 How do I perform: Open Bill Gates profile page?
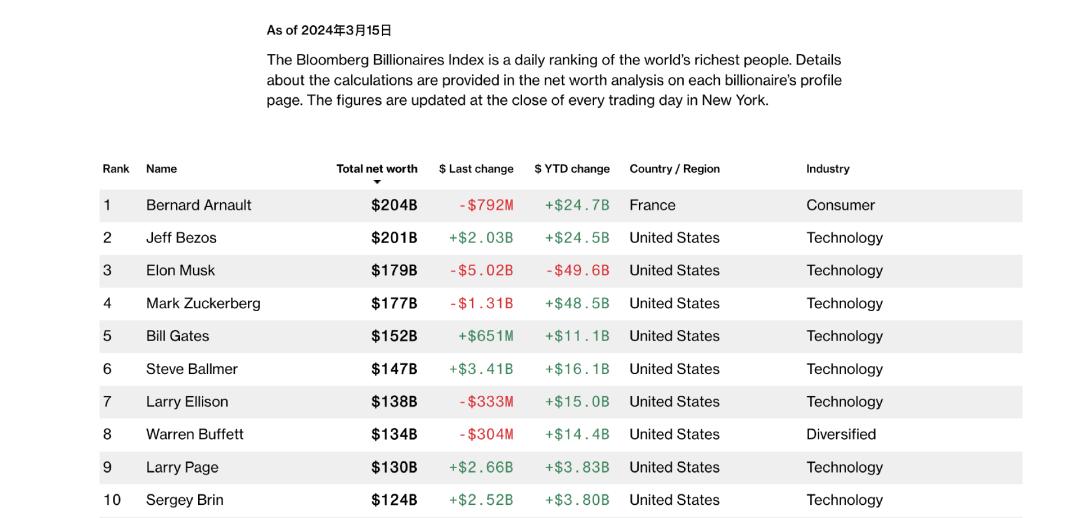click(178, 336)
